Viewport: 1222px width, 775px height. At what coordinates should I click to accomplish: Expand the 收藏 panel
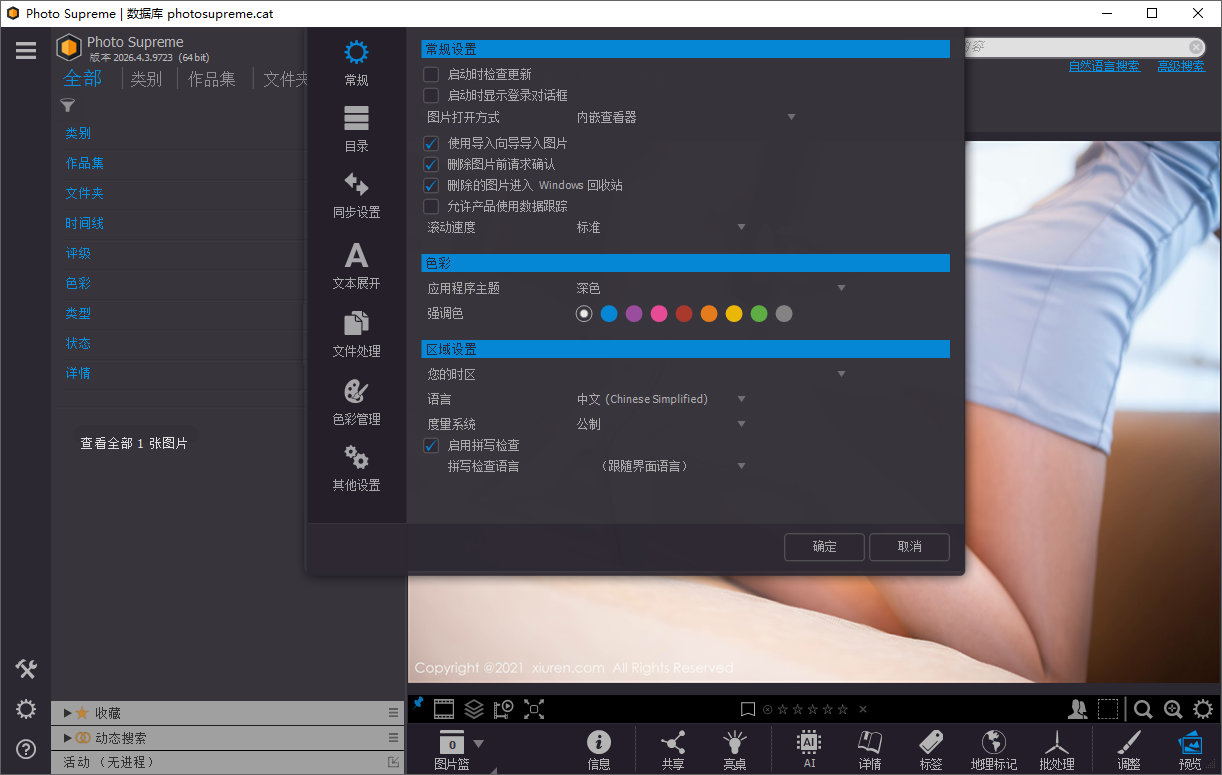(68, 713)
